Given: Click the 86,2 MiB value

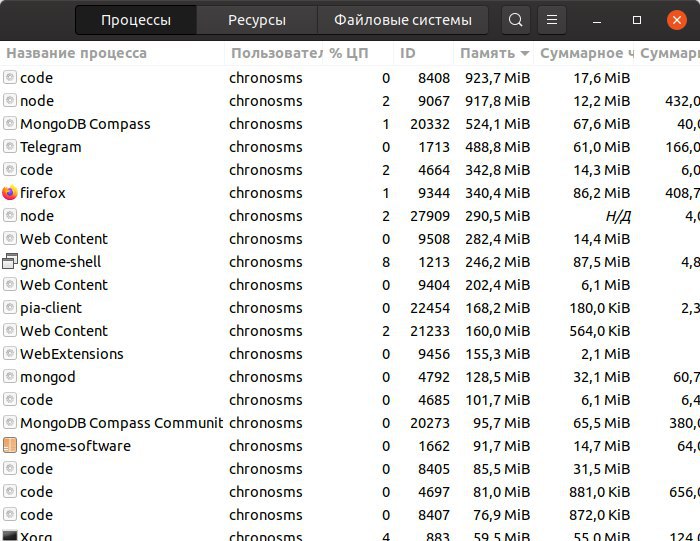Looking at the screenshot, I should pos(601,193).
